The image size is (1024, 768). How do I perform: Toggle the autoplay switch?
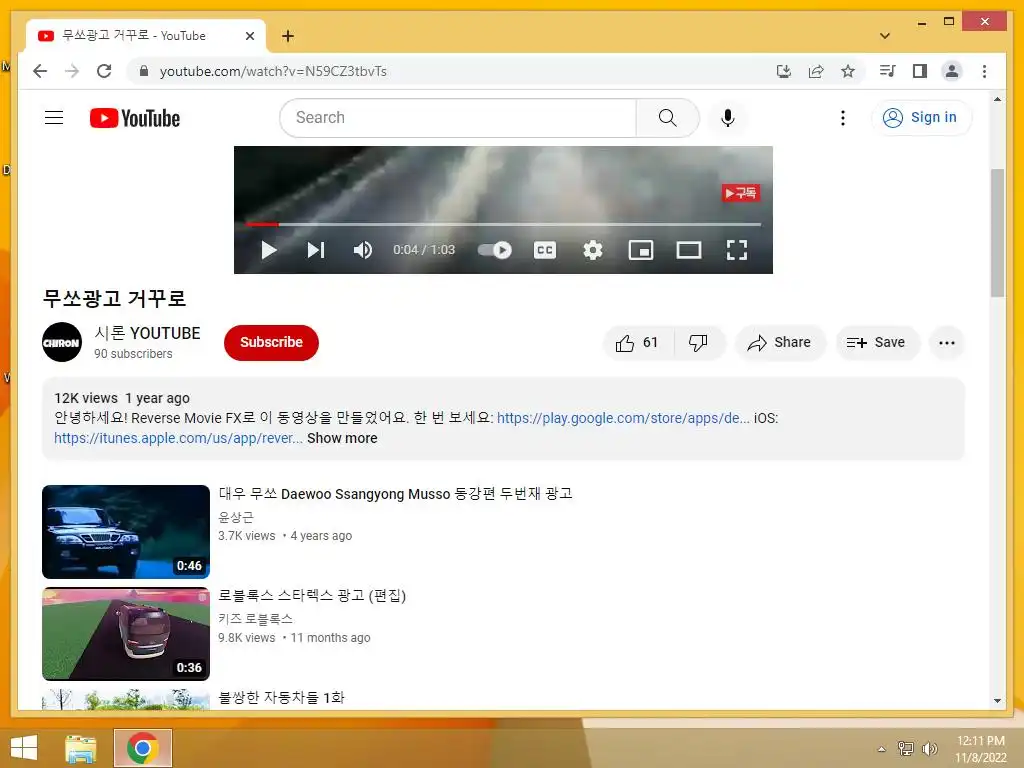495,250
